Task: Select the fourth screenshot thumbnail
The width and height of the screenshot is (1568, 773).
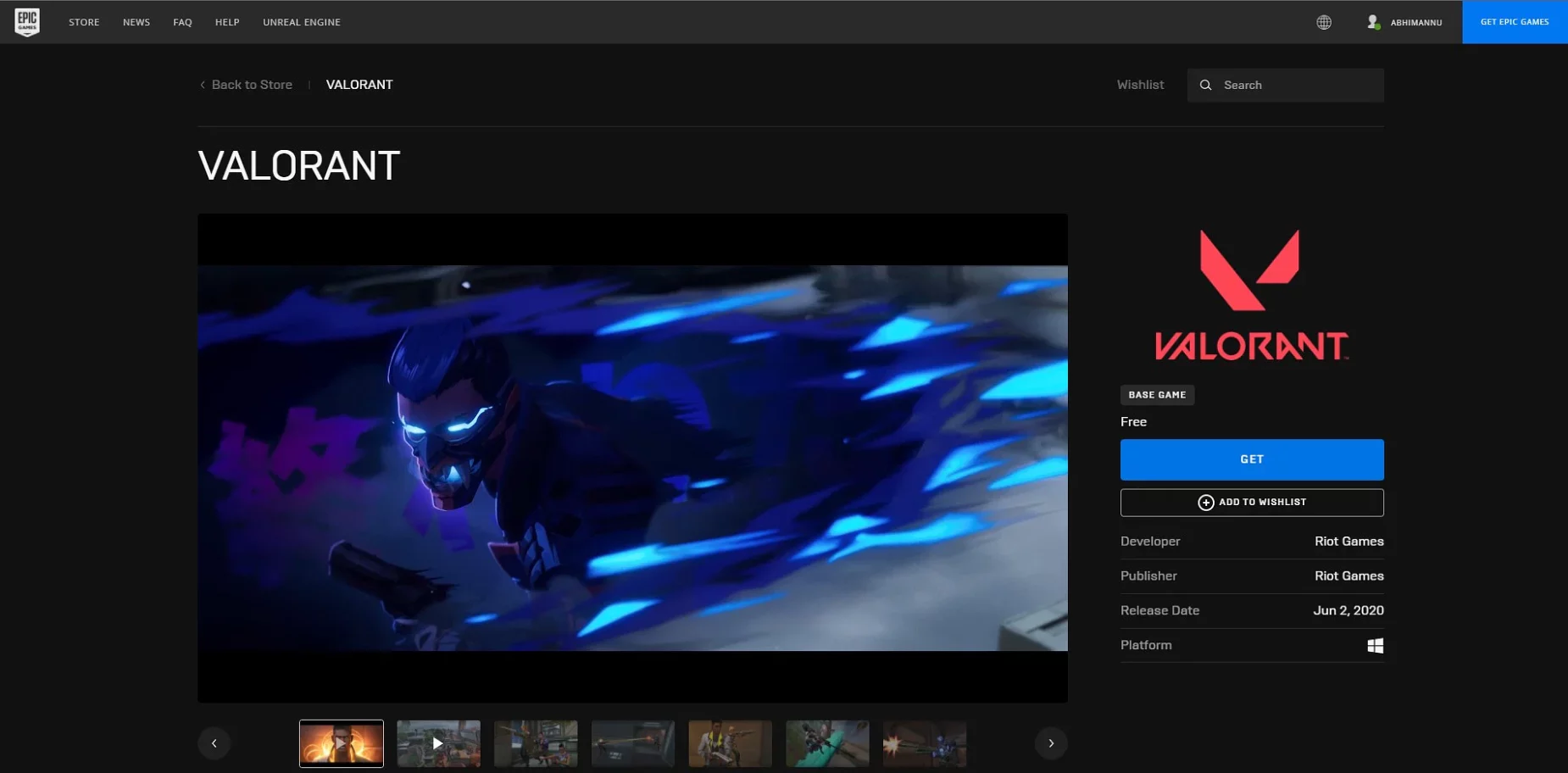Action: click(633, 743)
